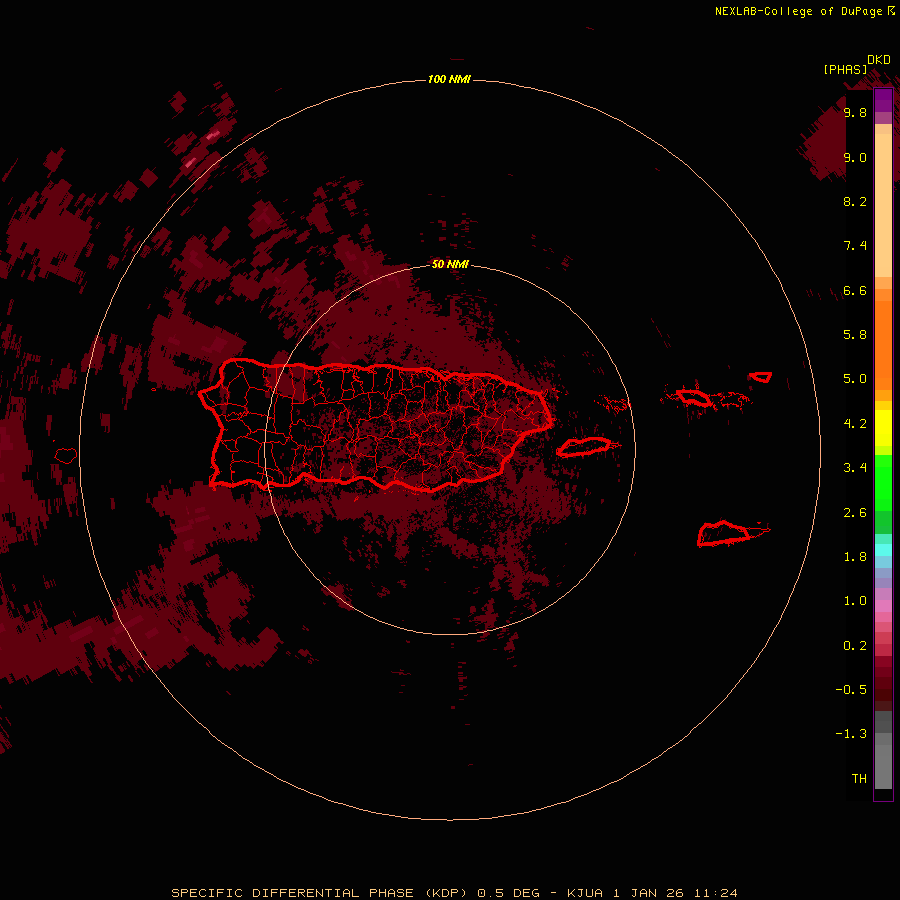
Task: Click the 1.8 scale value
Action: click(x=855, y=557)
